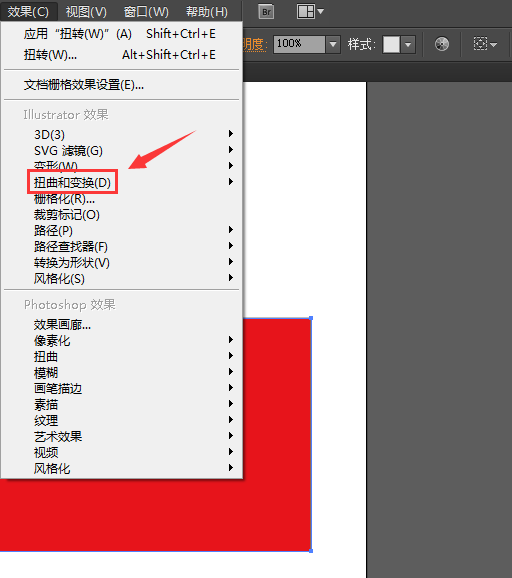512x578 pixels.
Task: Open the 窗口(W) menu
Action: pos(146,11)
